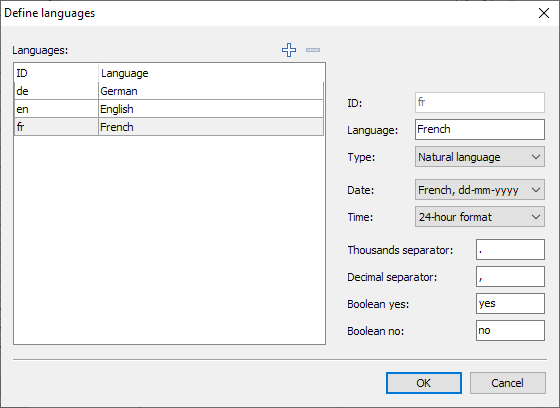
Task: Click the Thousands separator field
Action: (510, 249)
